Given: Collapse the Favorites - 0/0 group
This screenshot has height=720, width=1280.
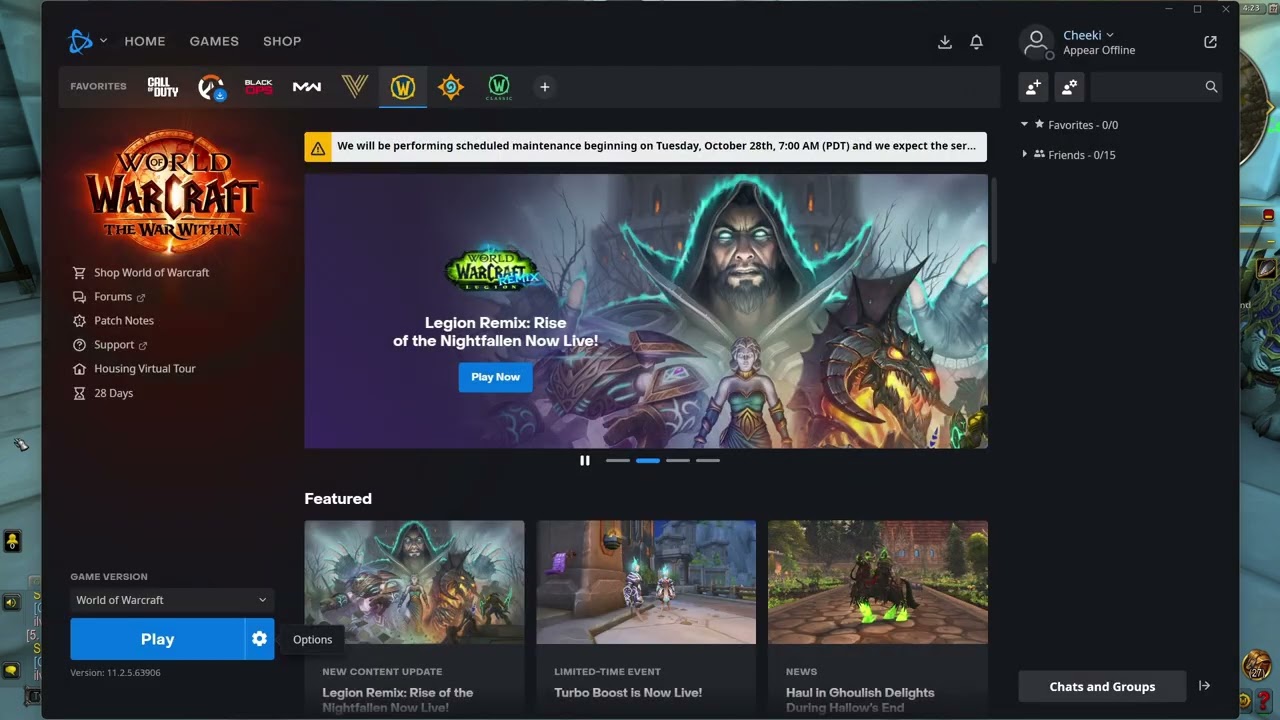Looking at the screenshot, I should coord(1025,125).
